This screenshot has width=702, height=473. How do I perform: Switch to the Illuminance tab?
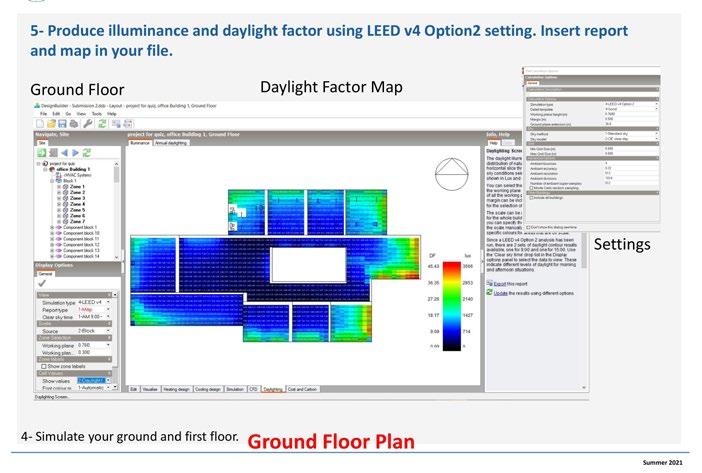point(140,143)
